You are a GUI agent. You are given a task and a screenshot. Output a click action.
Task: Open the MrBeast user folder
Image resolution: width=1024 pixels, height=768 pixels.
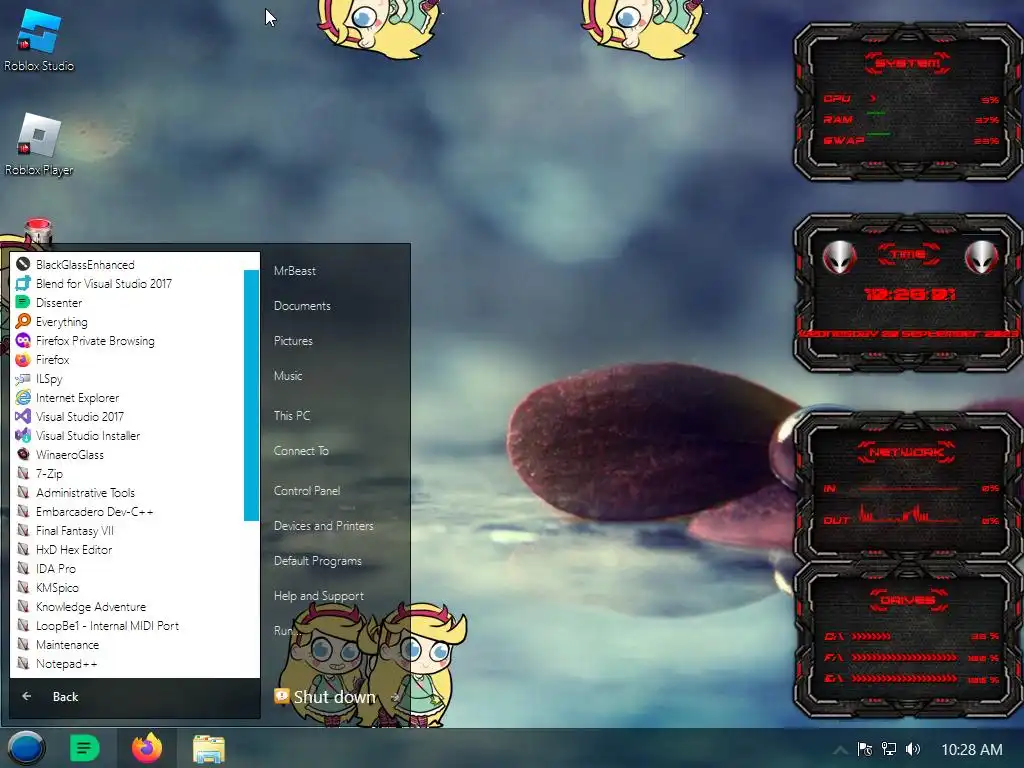pos(295,270)
